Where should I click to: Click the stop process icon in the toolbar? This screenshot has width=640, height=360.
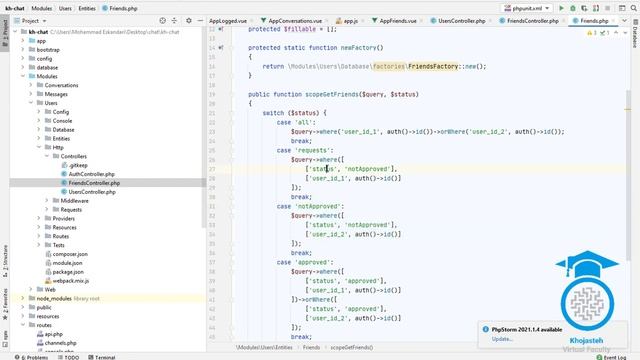coord(607,8)
